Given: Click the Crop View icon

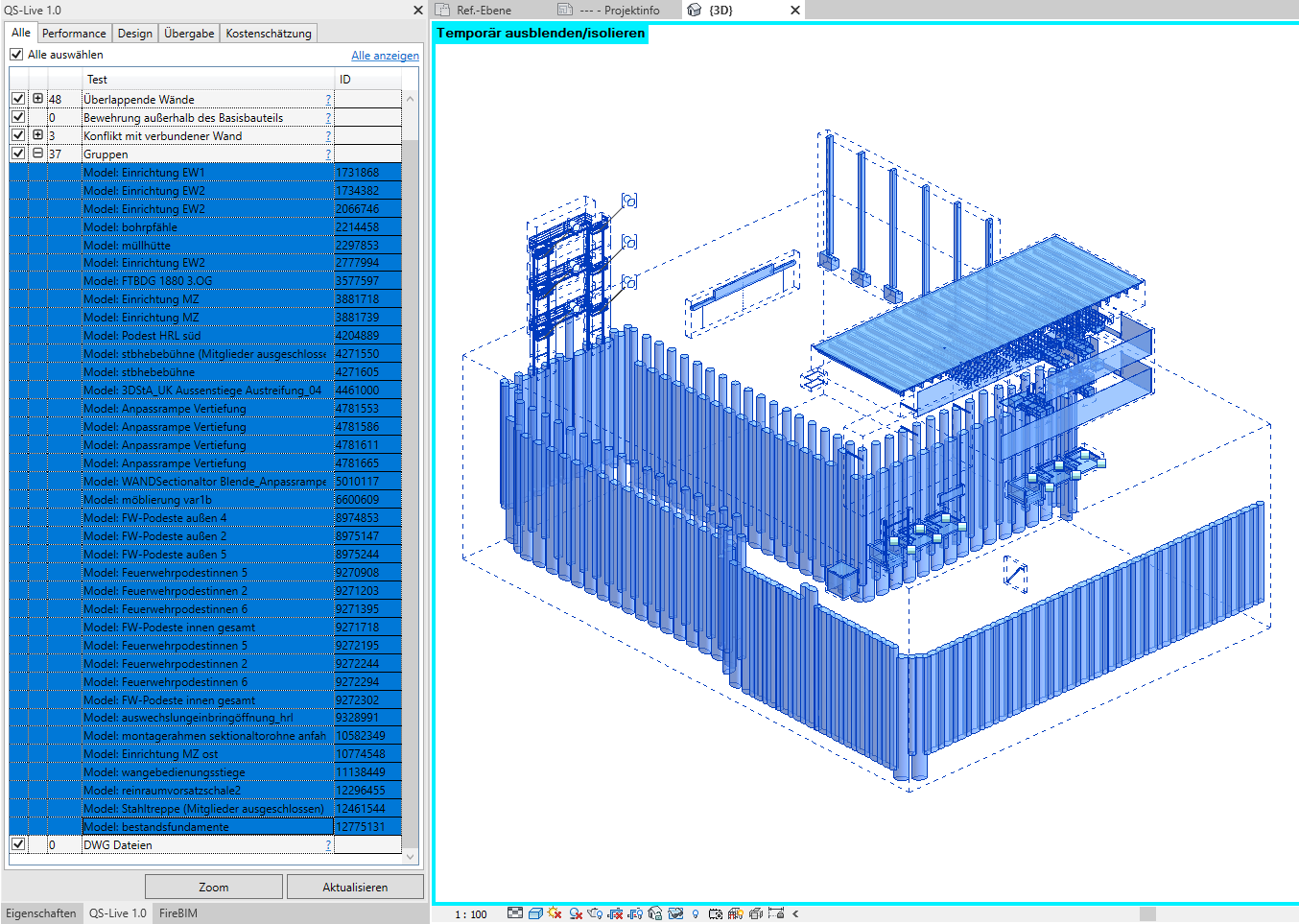Looking at the screenshot, I should pos(615,913).
